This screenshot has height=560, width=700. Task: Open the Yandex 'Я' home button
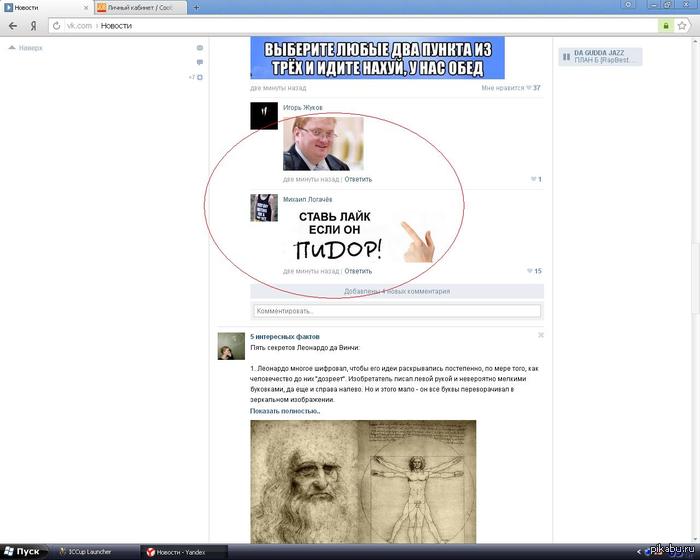tap(33, 26)
